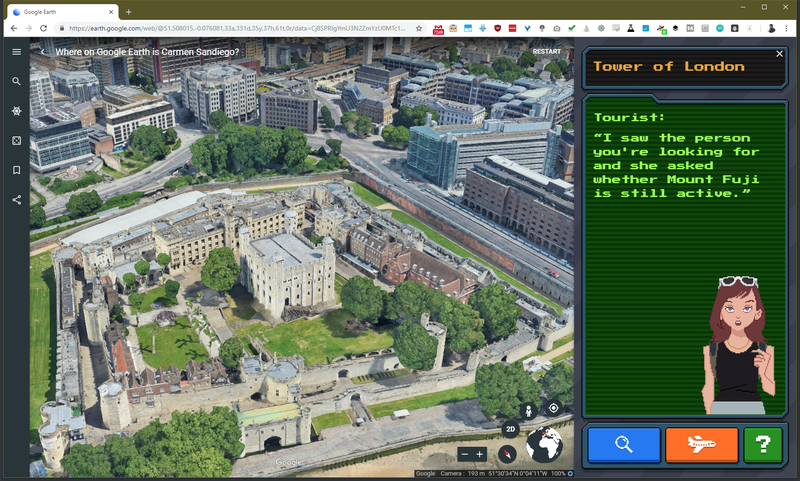Open a new browser tab
Image resolution: width=800 pixels, height=481 pixels.
point(129,12)
